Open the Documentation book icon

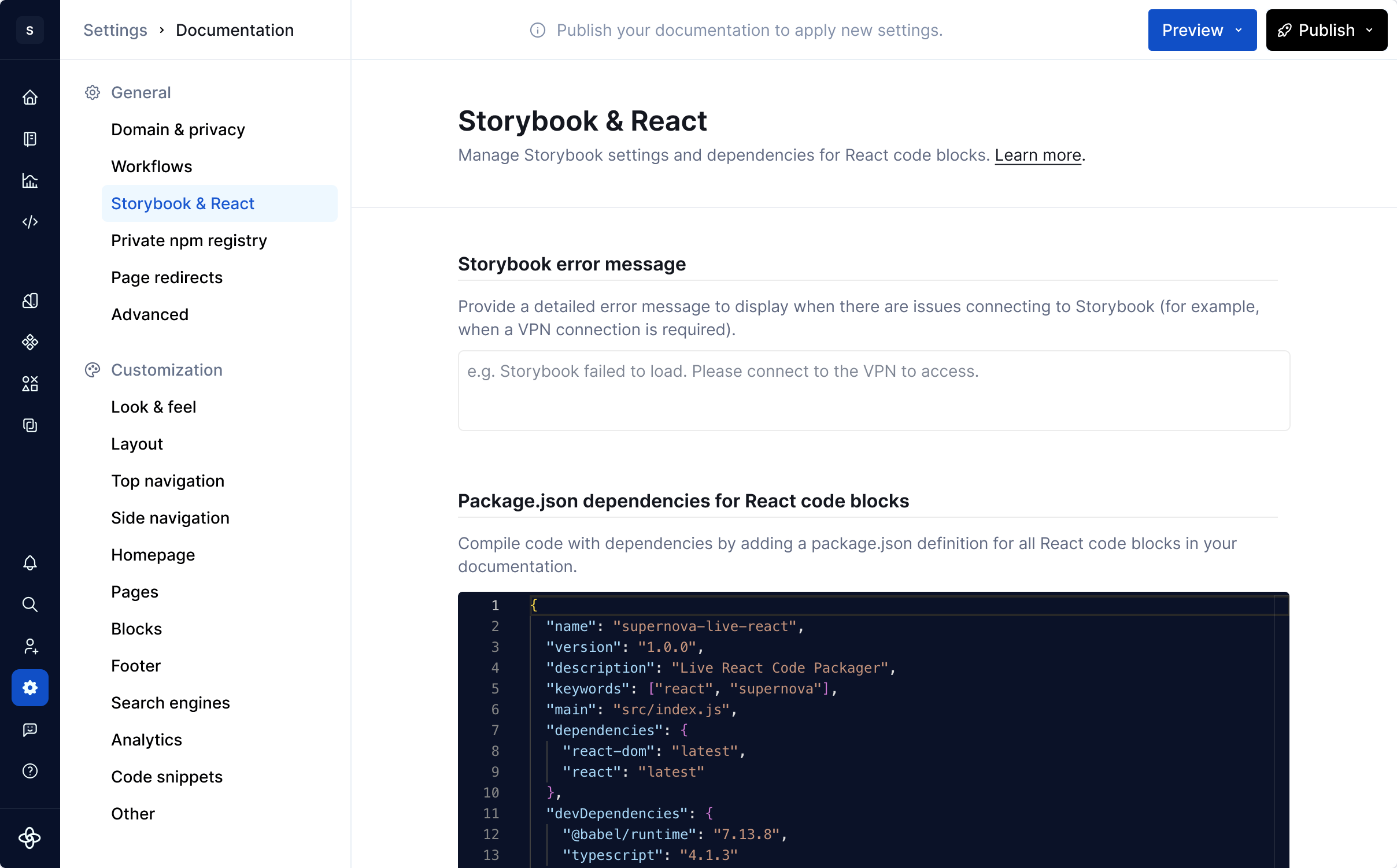[30, 139]
